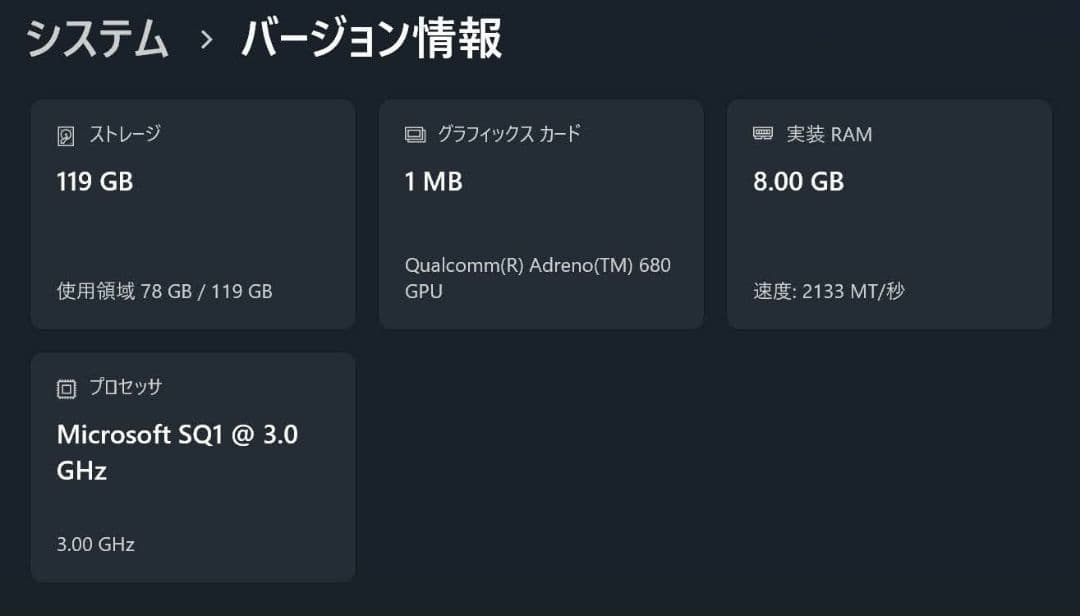Select the 使用領域 78 GB / 119 GB text
Screen dimensions: 1080x616
pyautogui.click(x=163, y=291)
